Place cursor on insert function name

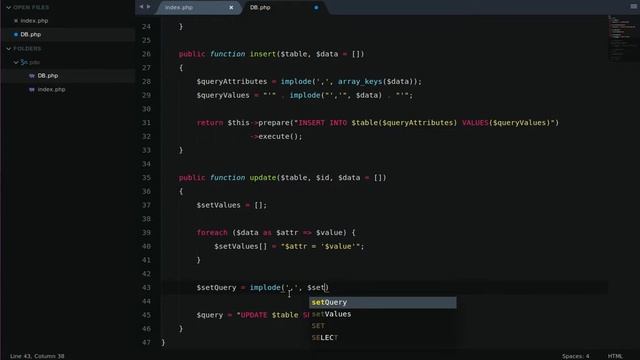(263, 54)
